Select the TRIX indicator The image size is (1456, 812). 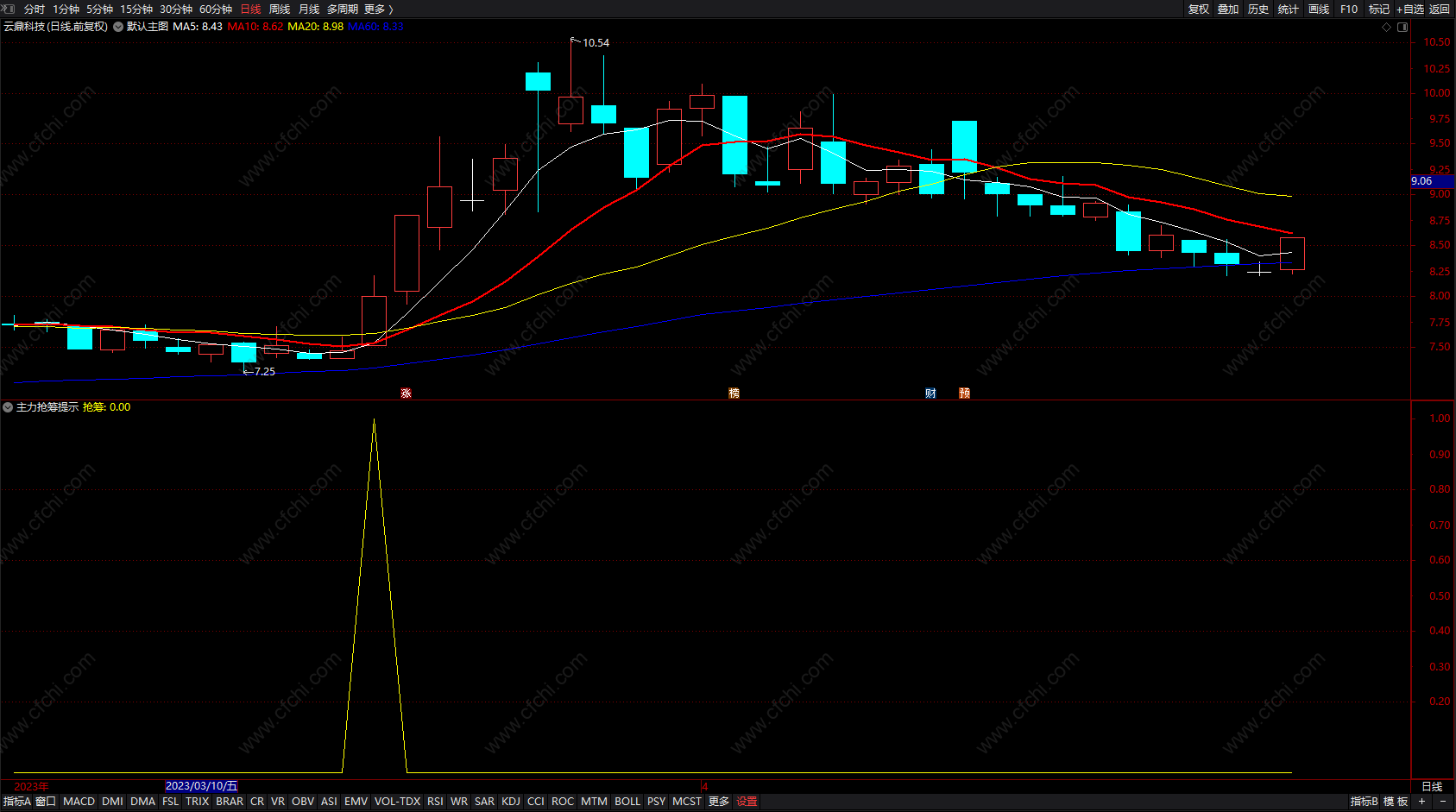pos(198,802)
